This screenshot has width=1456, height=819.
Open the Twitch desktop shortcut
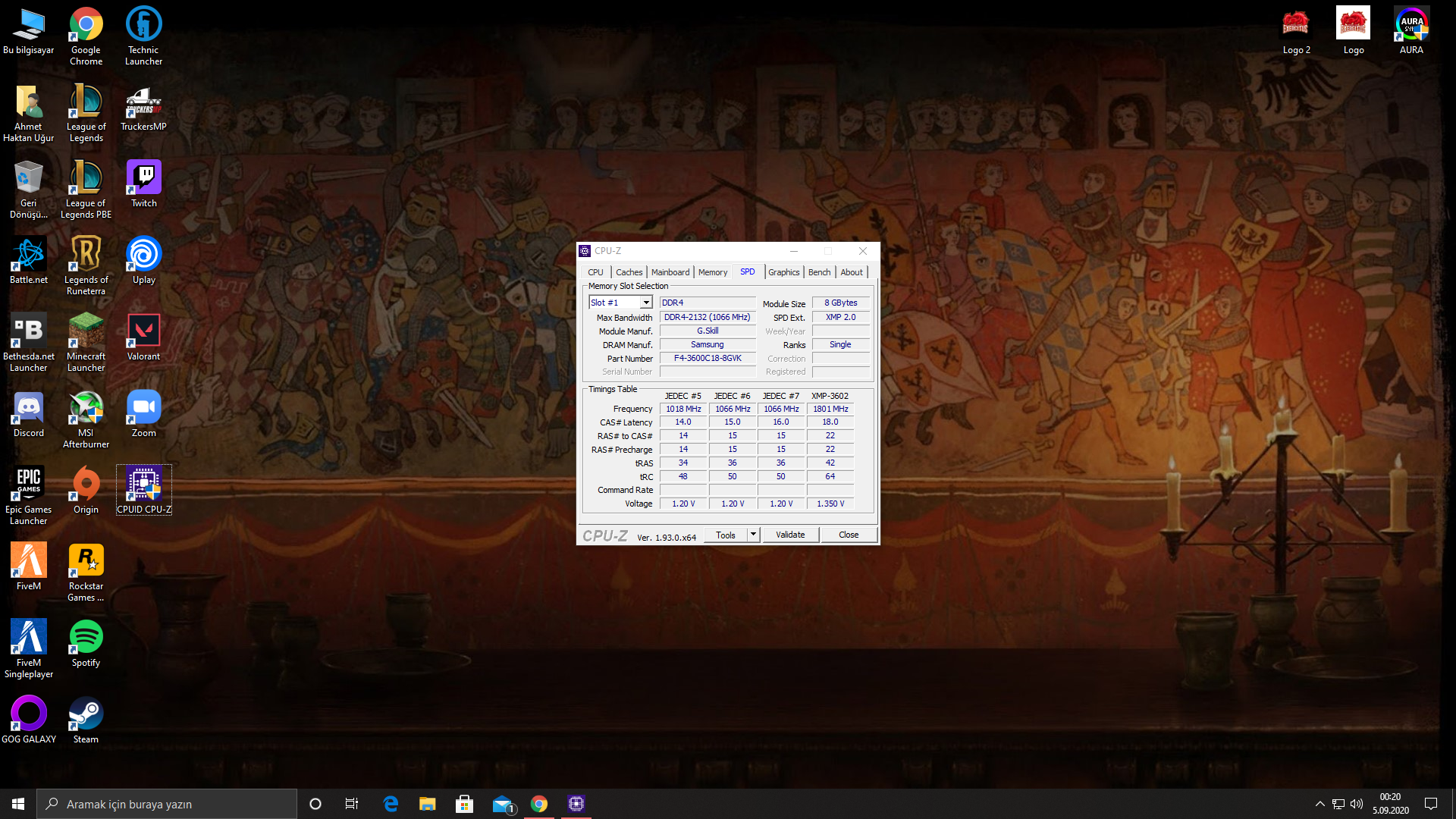pyautogui.click(x=143, y=184)
